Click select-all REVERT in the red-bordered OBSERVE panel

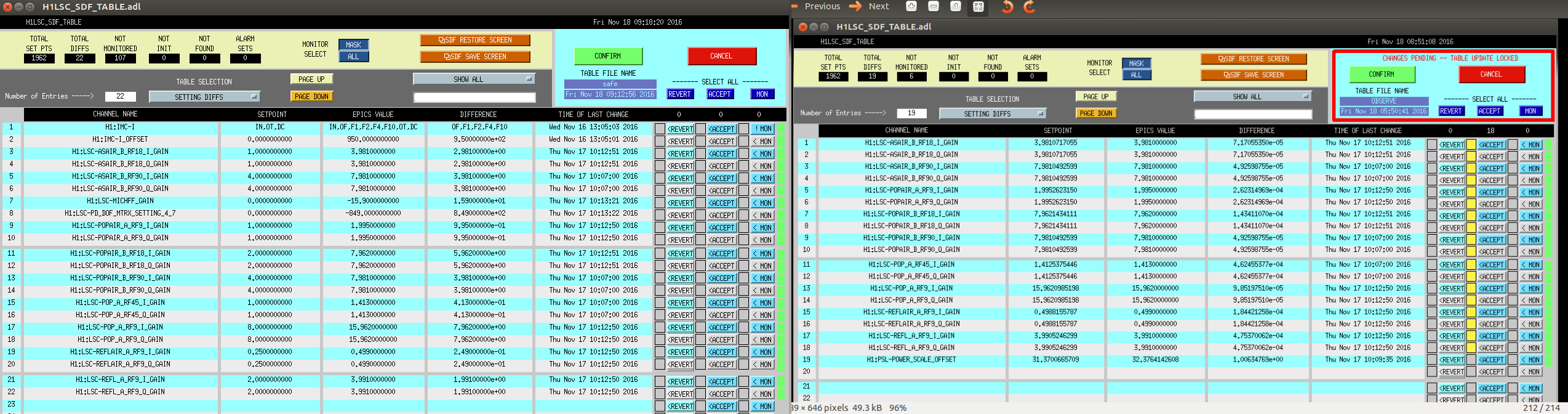coord(1451,111)
